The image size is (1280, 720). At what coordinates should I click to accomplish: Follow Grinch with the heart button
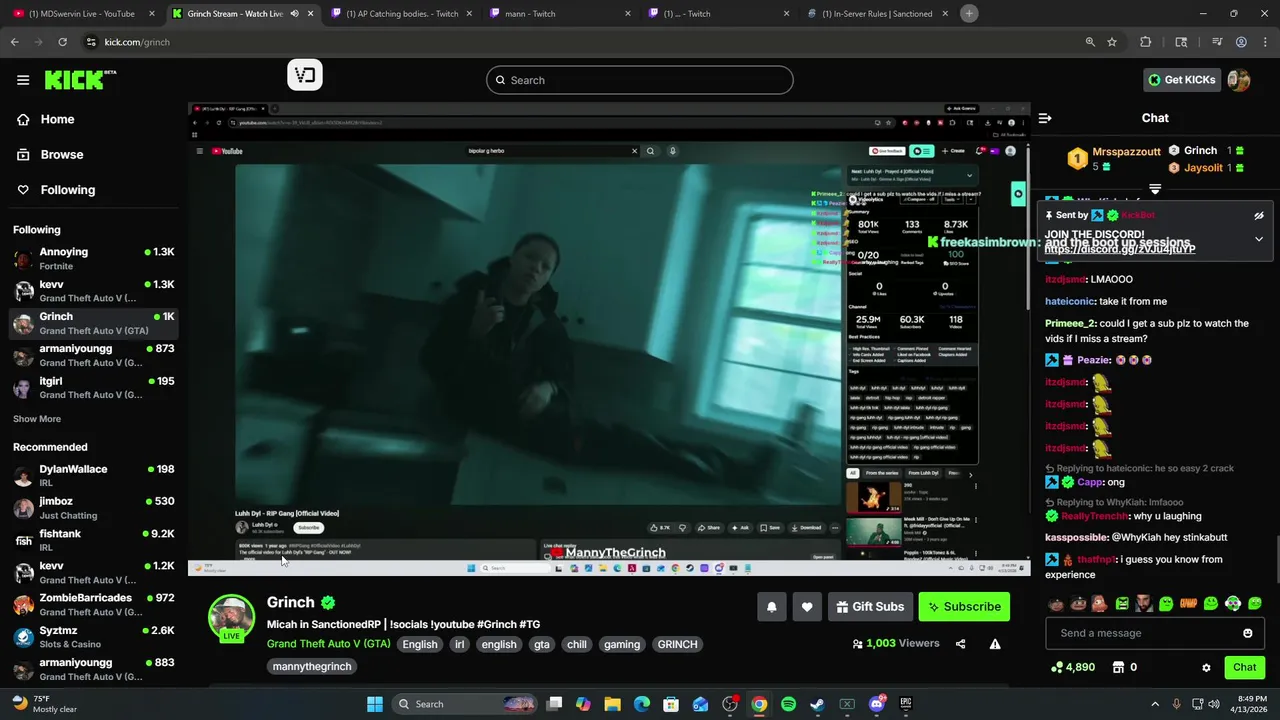pos(807,606)
